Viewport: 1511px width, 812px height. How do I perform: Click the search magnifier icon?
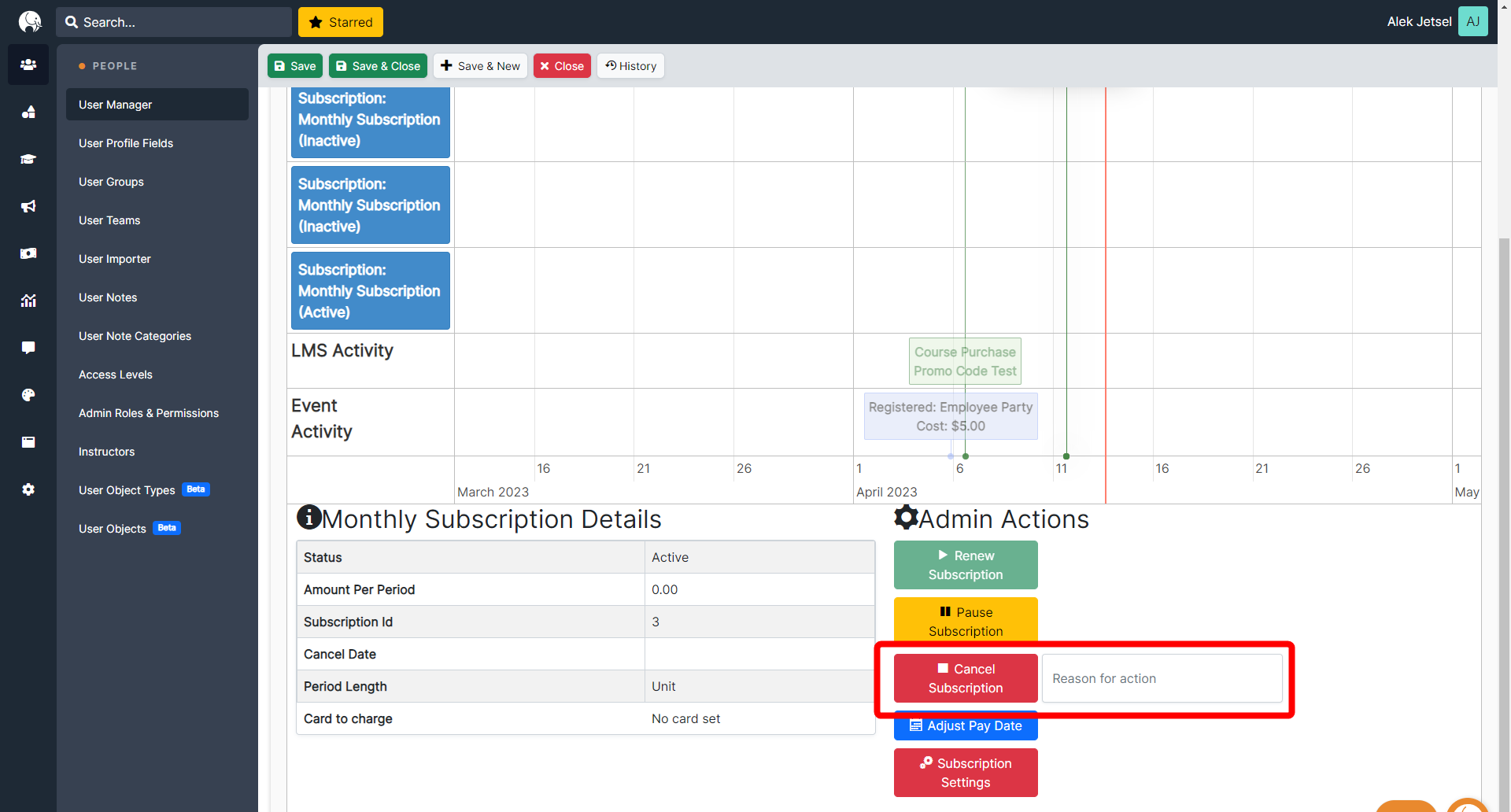[72, 22]
